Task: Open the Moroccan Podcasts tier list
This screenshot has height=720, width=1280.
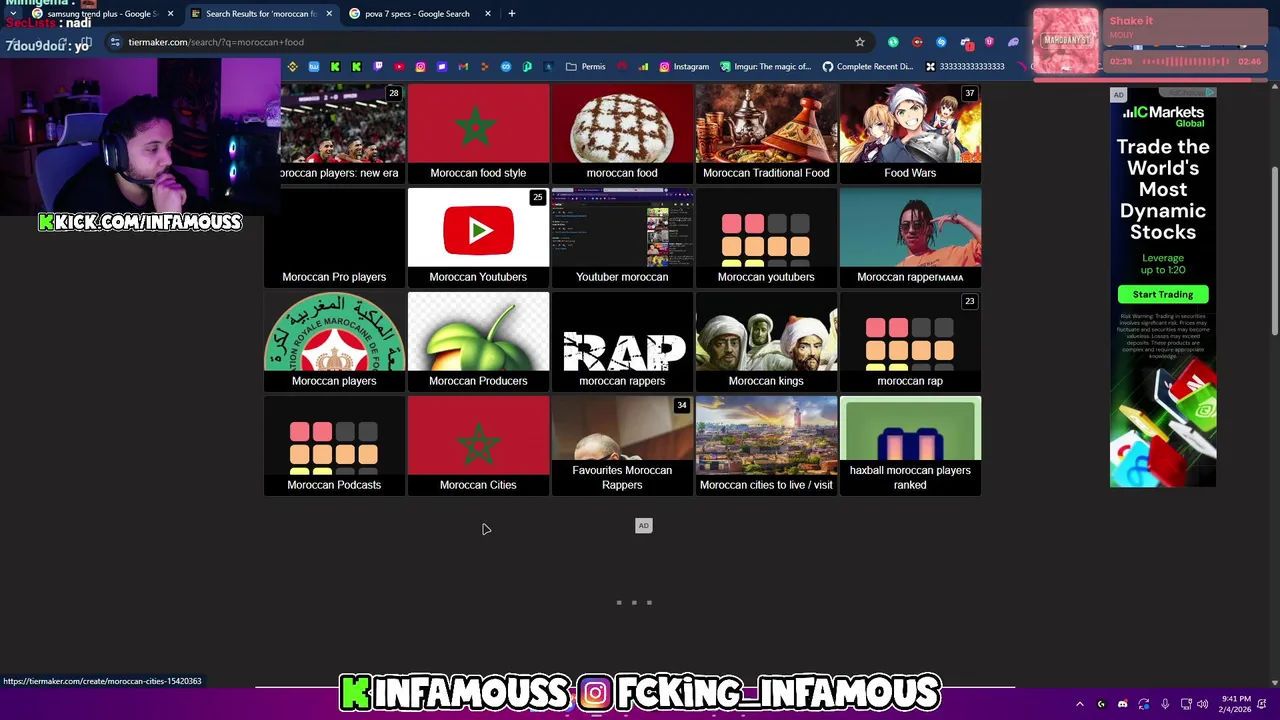Action: click(334, 445)
